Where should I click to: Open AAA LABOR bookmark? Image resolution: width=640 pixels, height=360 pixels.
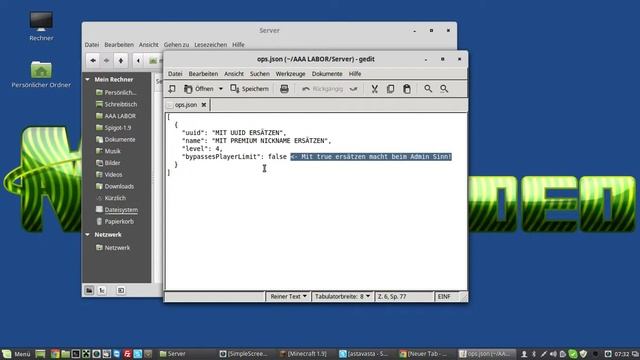click(x=116, y=116)
